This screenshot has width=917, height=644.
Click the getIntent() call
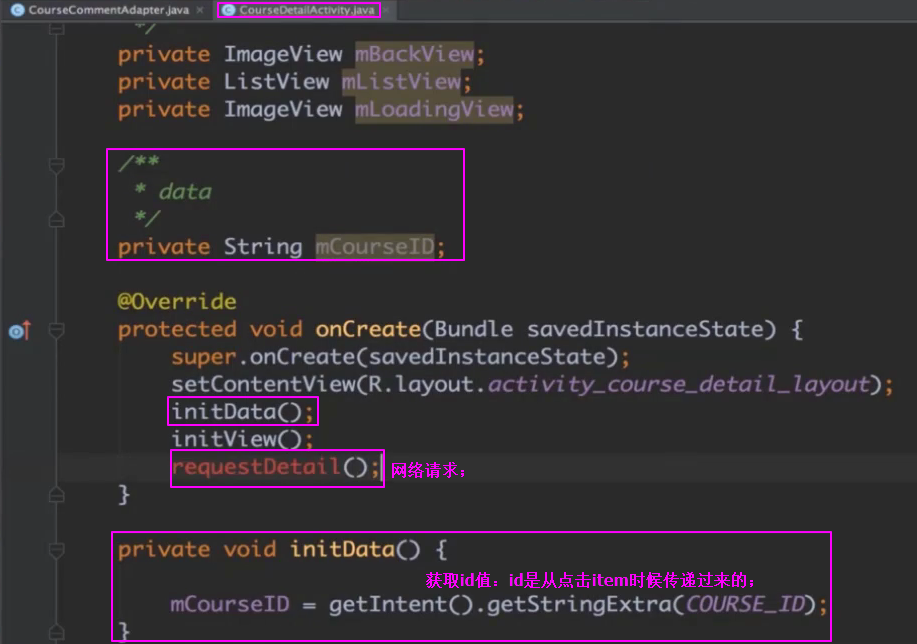pyautogui.click(x=401, y=605)
